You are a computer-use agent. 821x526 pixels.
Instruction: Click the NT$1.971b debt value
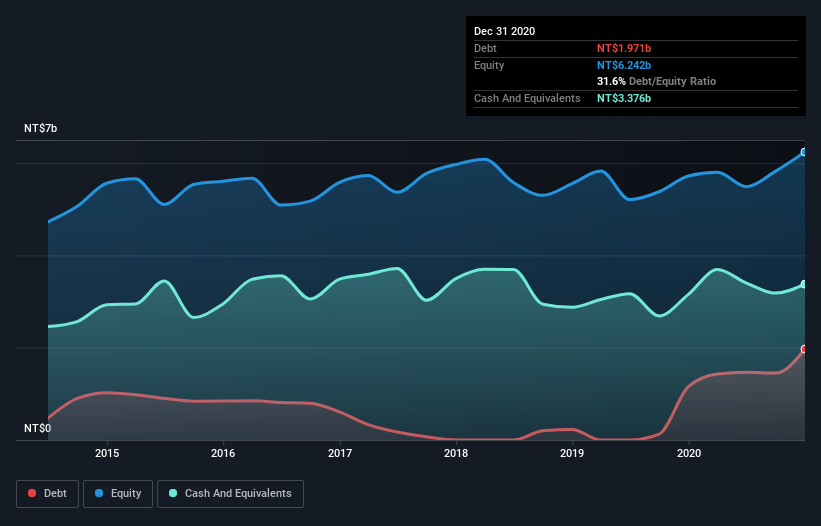(x=624, y=48)
